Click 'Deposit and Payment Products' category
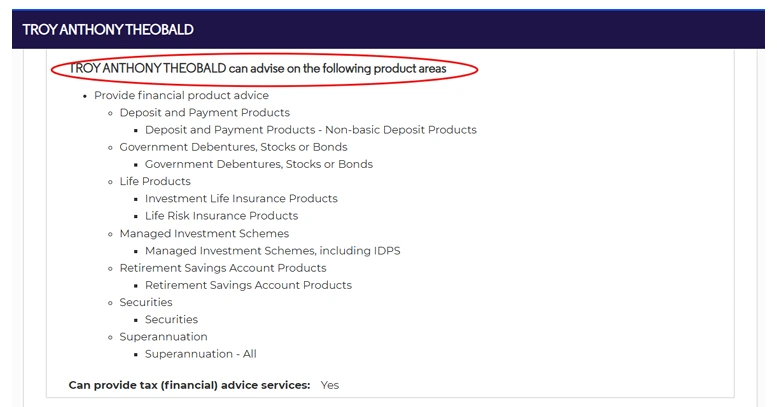 point(205,113)
